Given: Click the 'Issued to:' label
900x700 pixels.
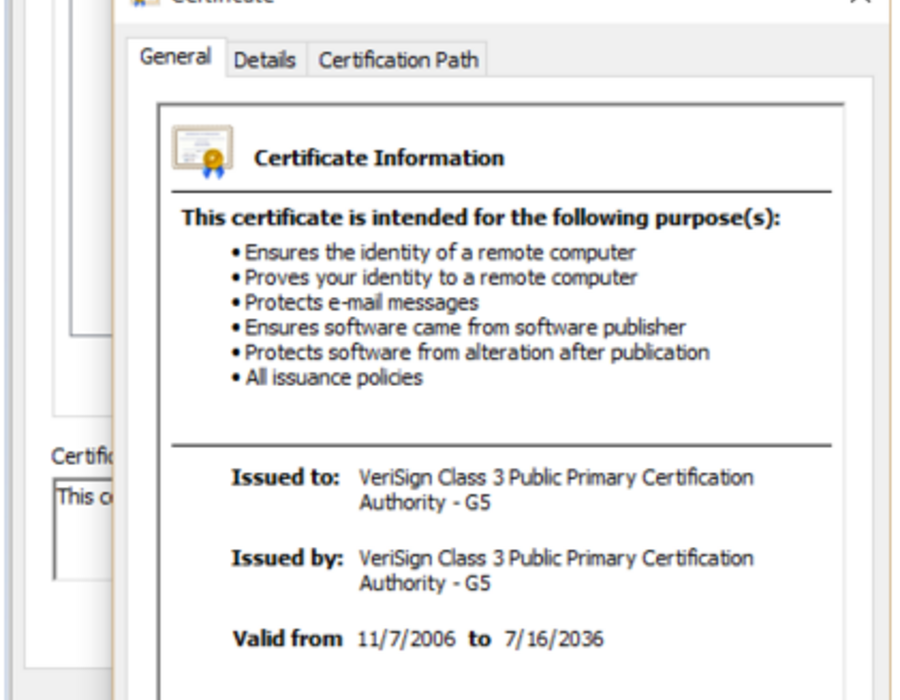Looking at the screenshot, I should pos(285,477).
